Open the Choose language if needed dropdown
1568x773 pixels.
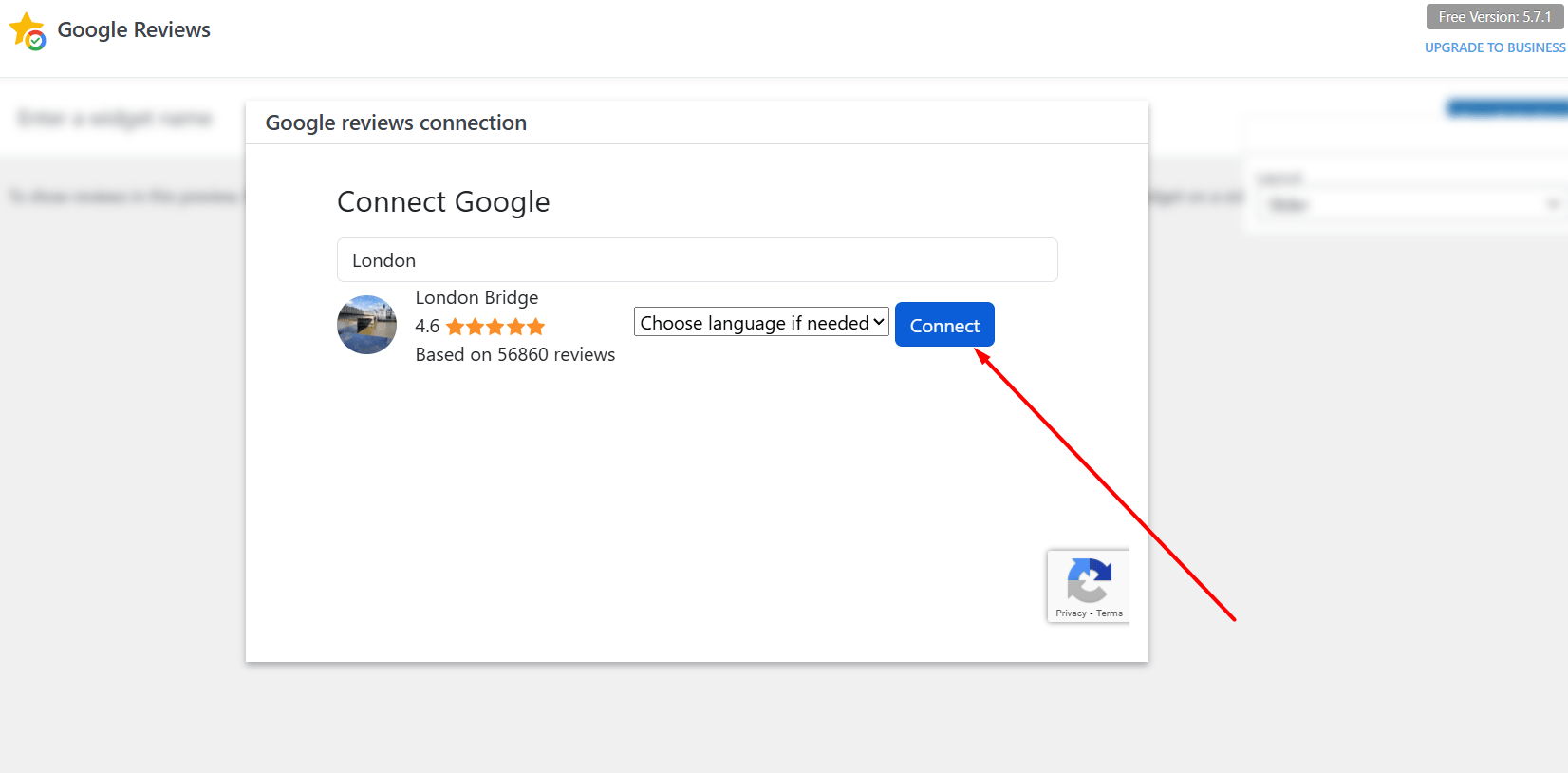pyautogui.click(x=761, y=322)
